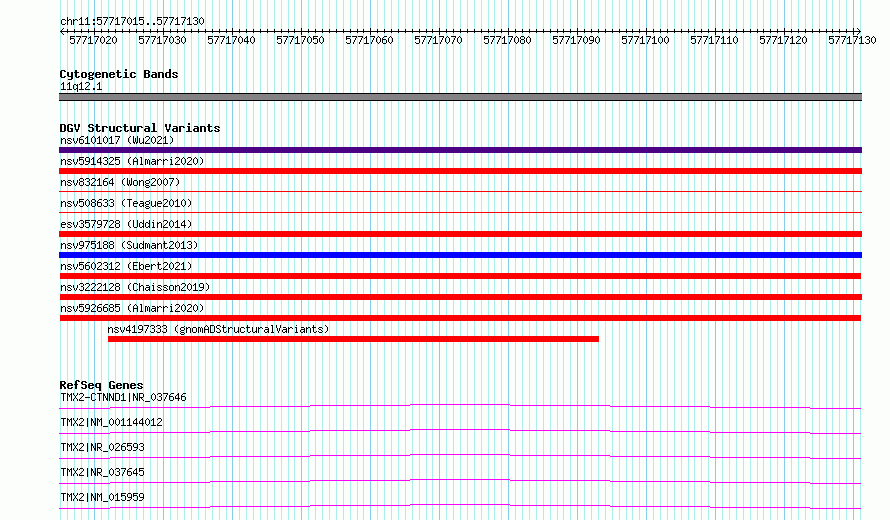Image resolution: width=890 pixels, height=520 pixels.
Task: Click the shorter red nsv4197333 variant bar
Action: click(x=353, y=339)
